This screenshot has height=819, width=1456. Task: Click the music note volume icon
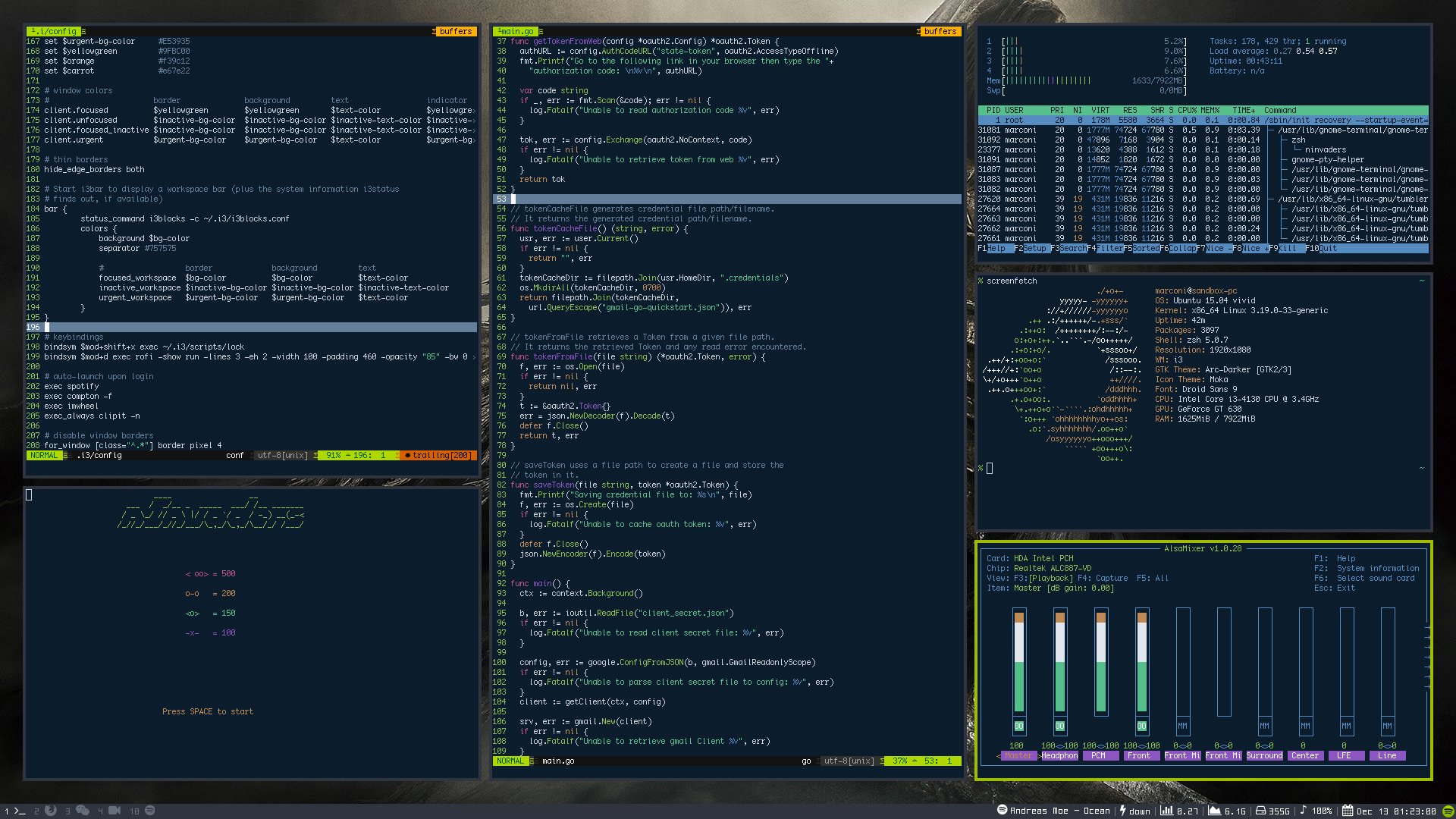[x=1303, y=811]
